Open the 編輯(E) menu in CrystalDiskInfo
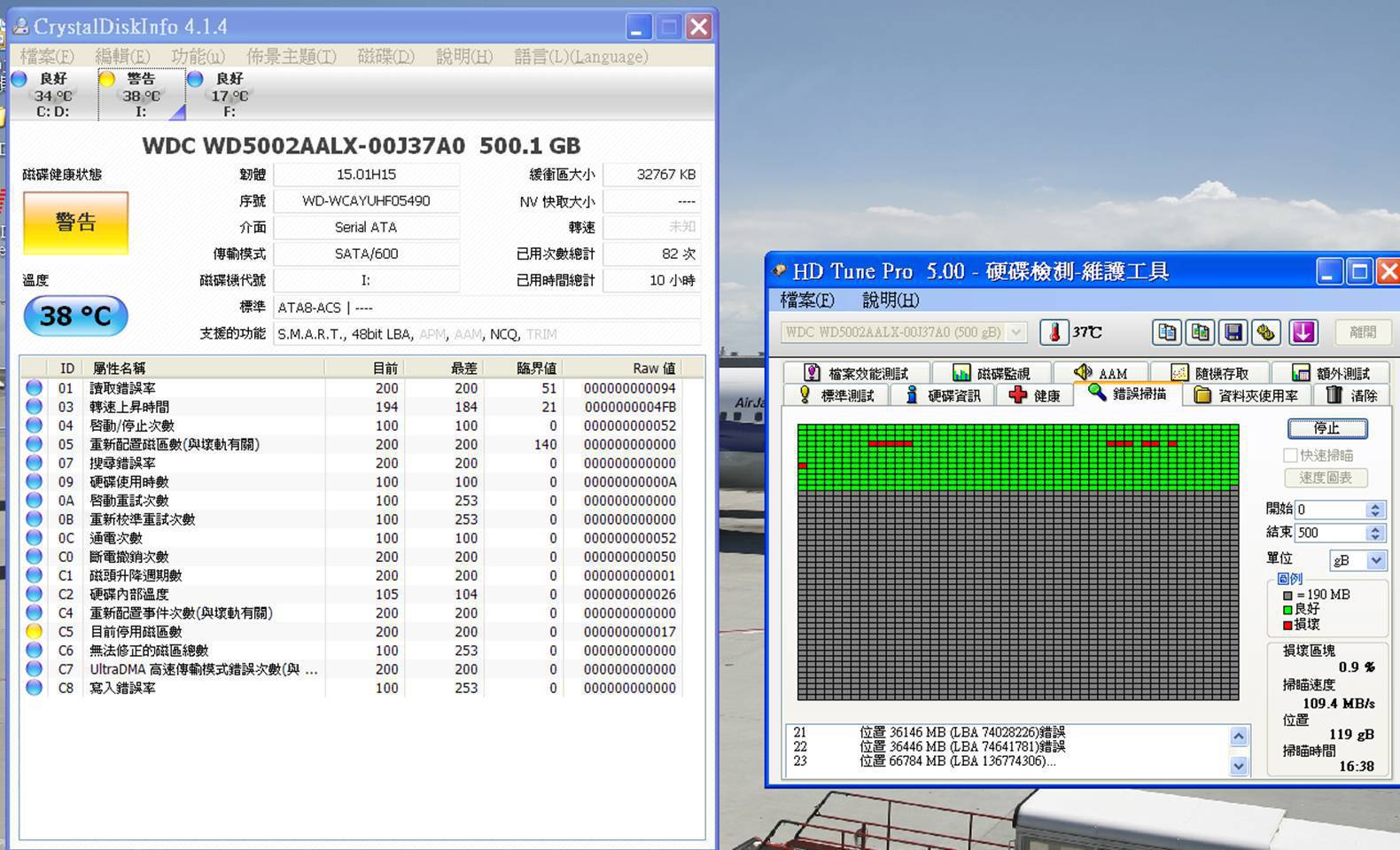The image size is (1400, 850). (x=122, y=57)
